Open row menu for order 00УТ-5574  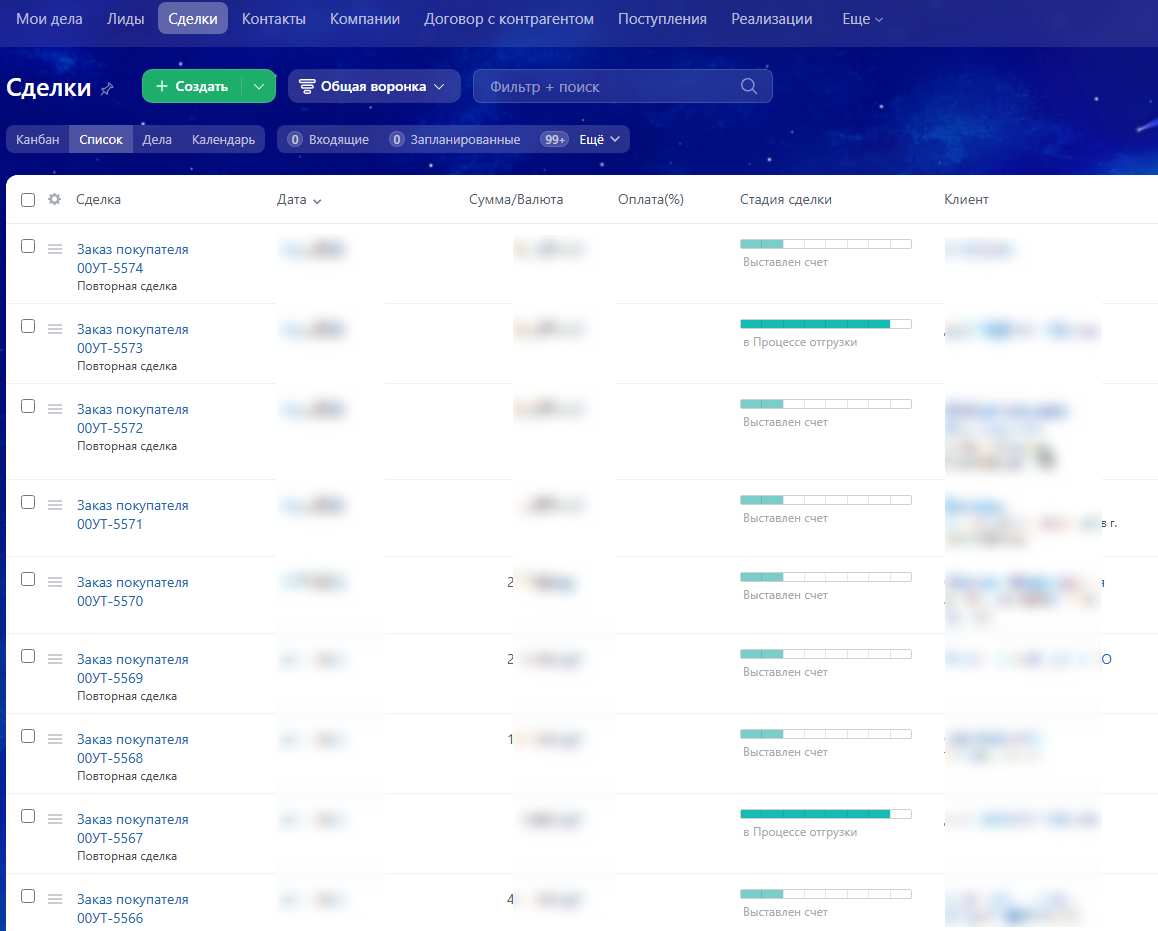[x=55, y=249]
